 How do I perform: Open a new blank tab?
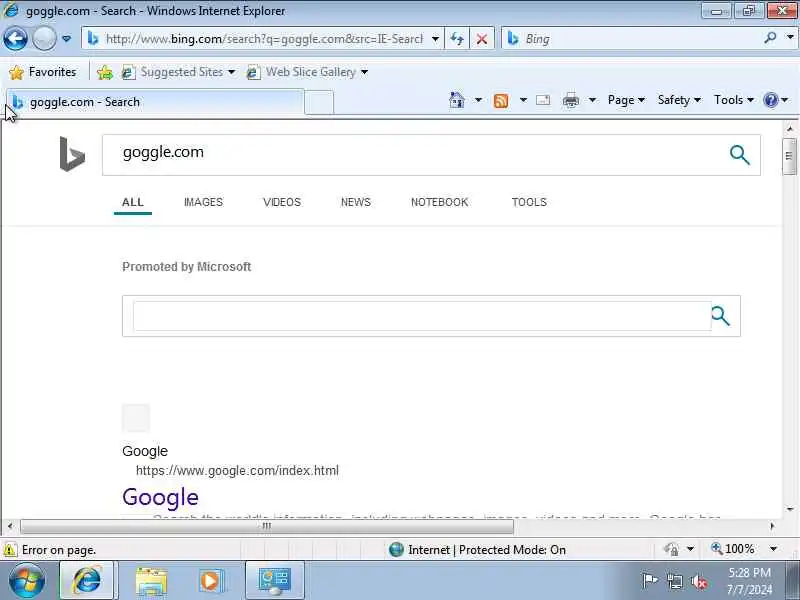pos(319,103)
